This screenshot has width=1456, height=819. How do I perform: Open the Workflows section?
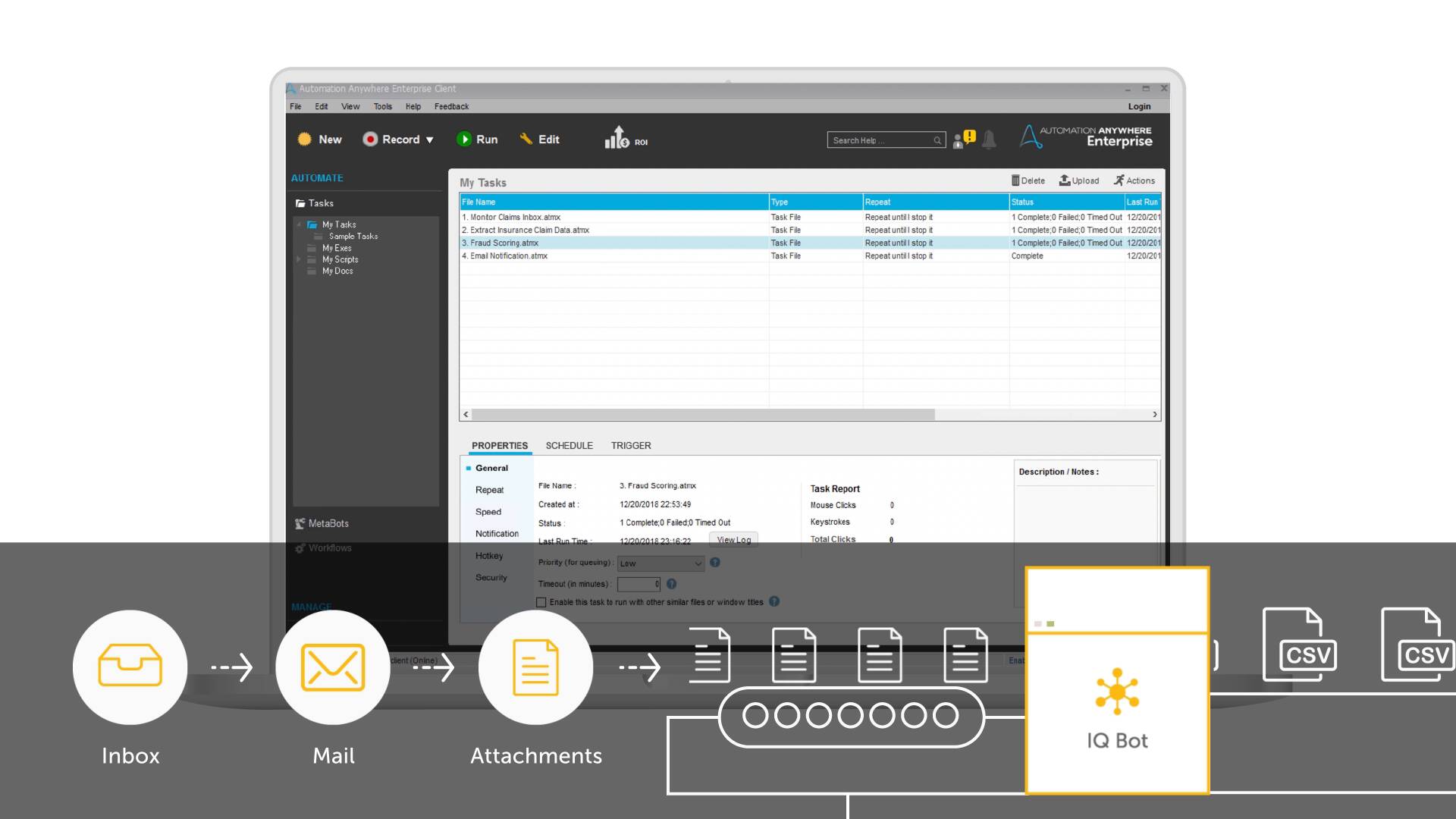(323, 548)
